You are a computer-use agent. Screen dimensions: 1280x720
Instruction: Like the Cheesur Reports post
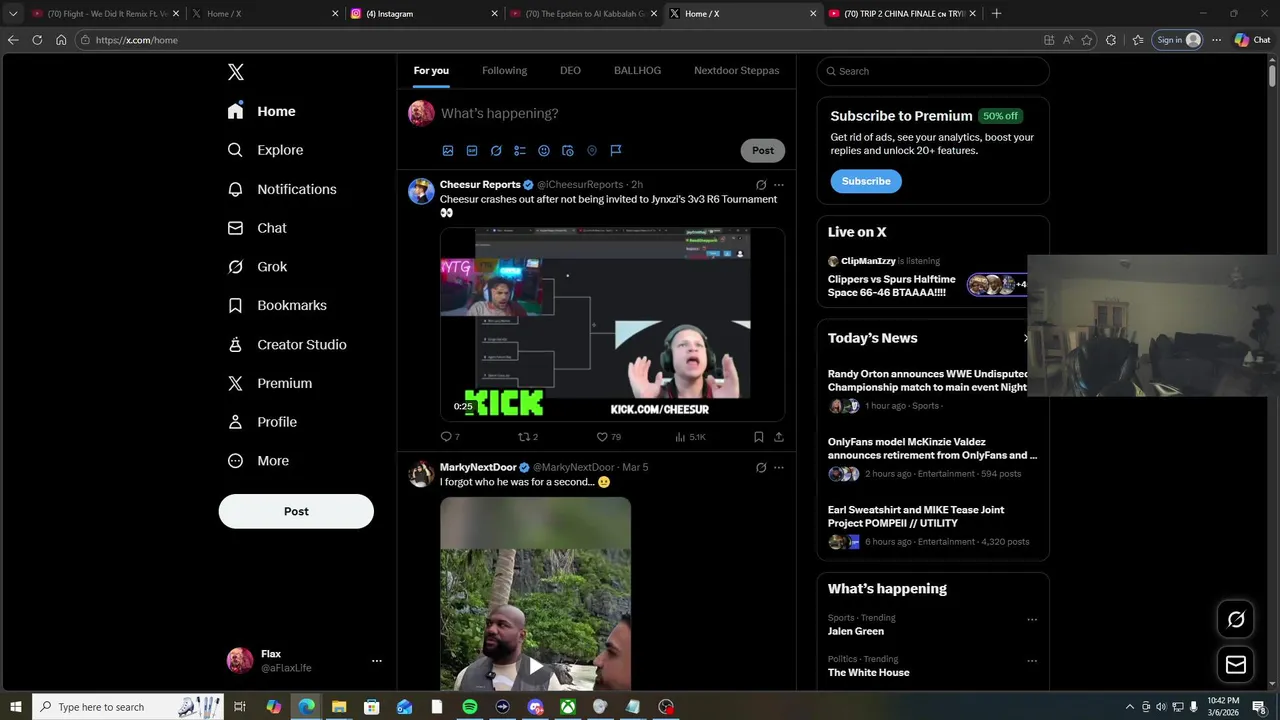pyautogui.click(x=608, y=437)
